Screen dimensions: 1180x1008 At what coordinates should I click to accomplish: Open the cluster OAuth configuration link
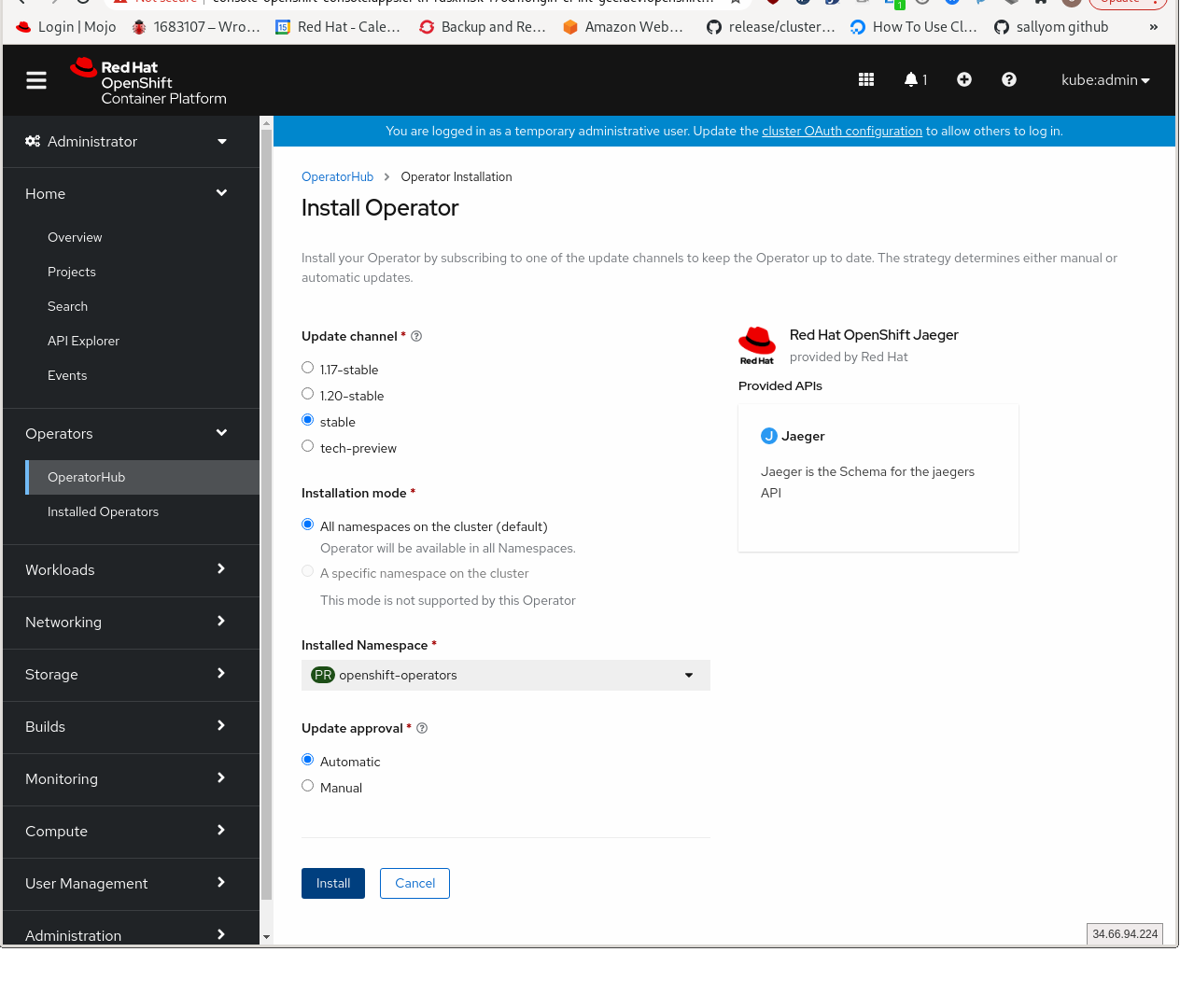pos(842,131)
